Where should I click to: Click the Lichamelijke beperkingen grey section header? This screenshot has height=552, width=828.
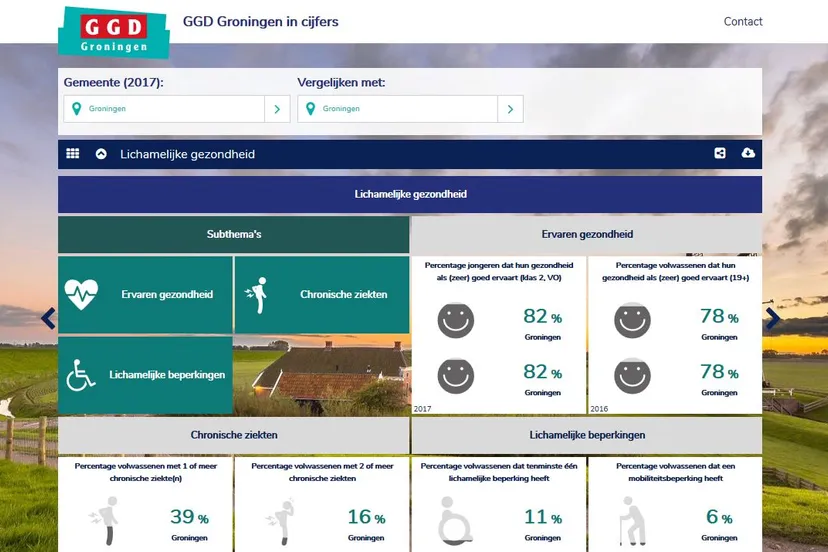coord(587,435)
